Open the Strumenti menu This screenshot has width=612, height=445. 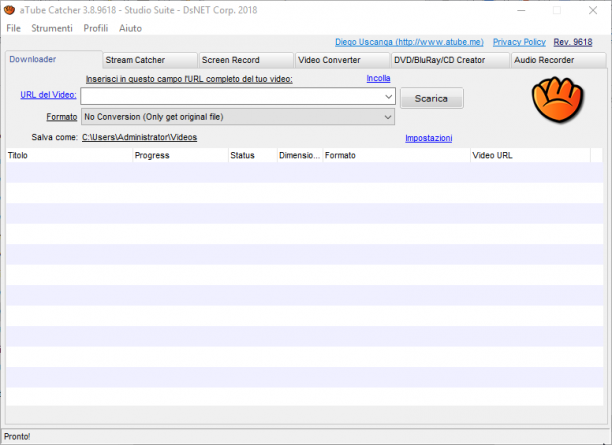pyautogui.click(x=52, y=28)
